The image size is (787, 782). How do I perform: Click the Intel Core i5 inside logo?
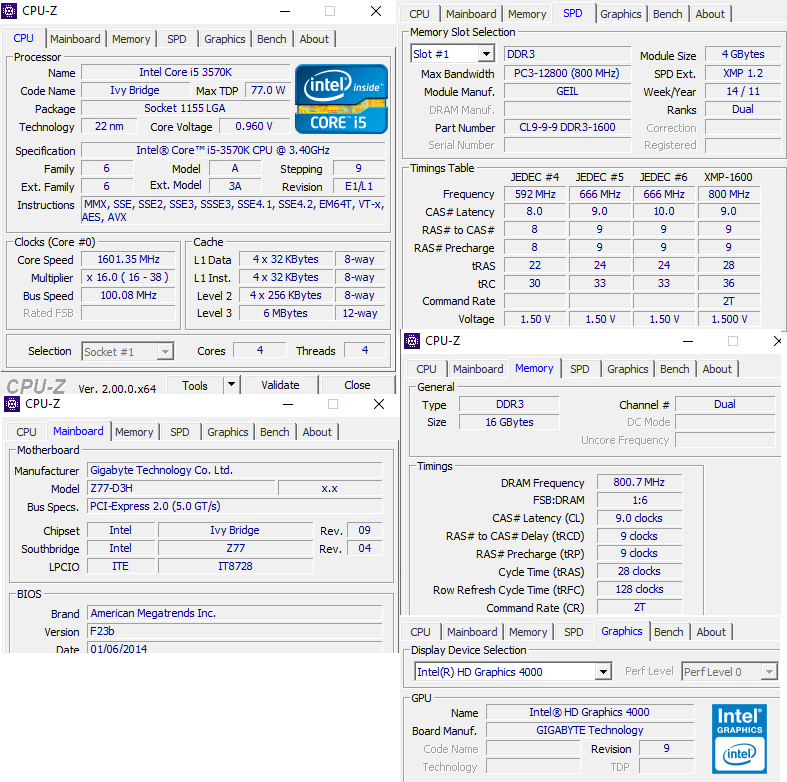[341, 99]
